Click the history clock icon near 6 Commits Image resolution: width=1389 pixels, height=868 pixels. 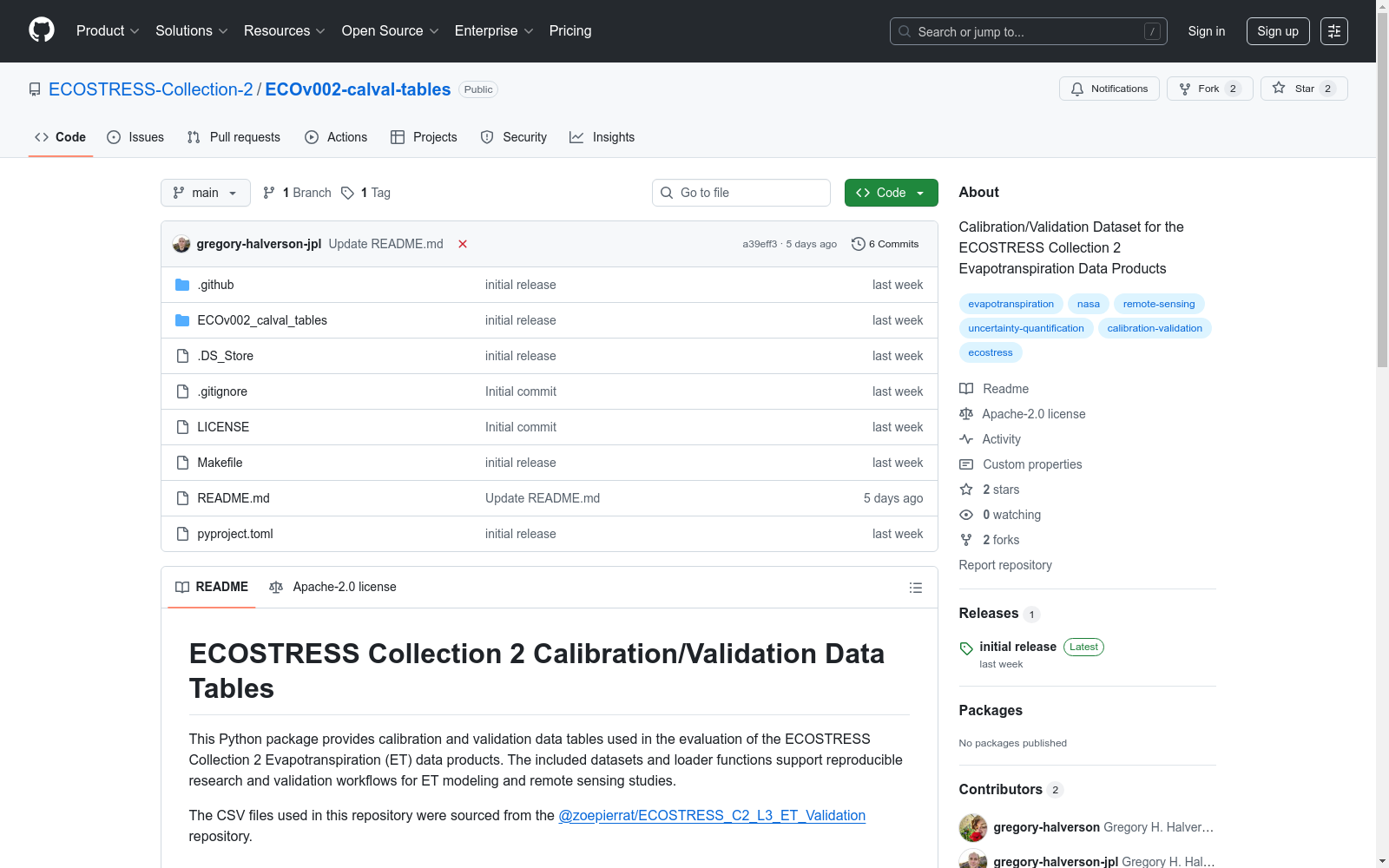859,244
